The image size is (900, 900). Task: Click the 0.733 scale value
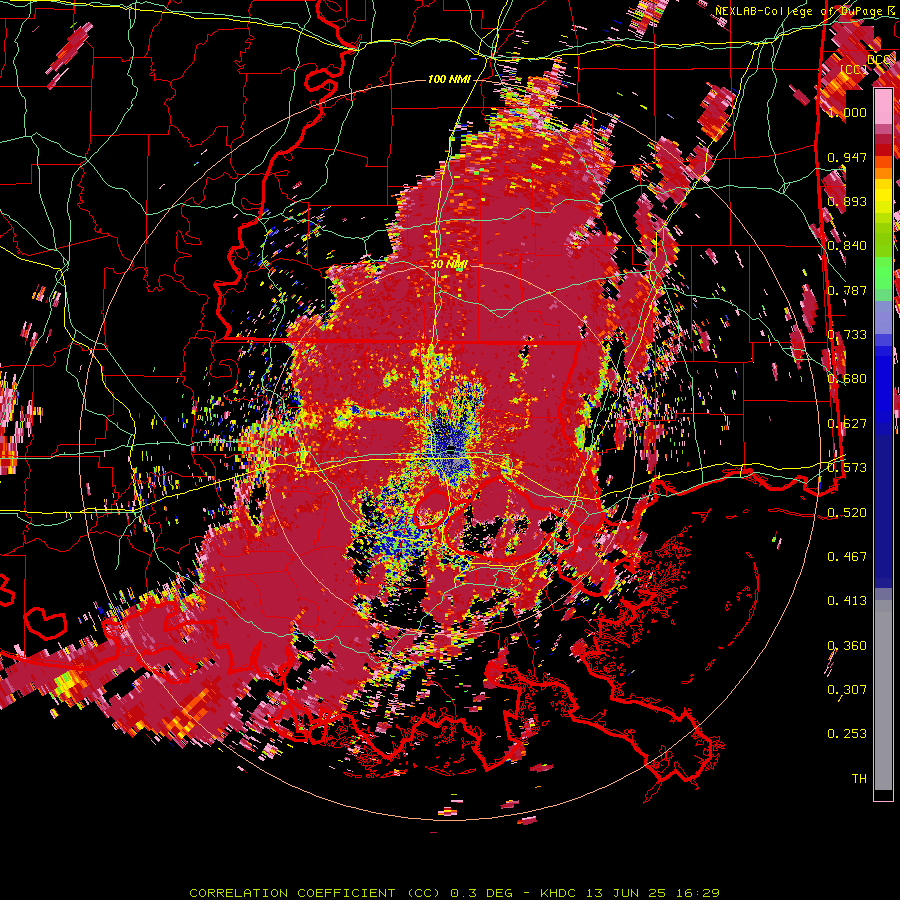coord(847,334)
